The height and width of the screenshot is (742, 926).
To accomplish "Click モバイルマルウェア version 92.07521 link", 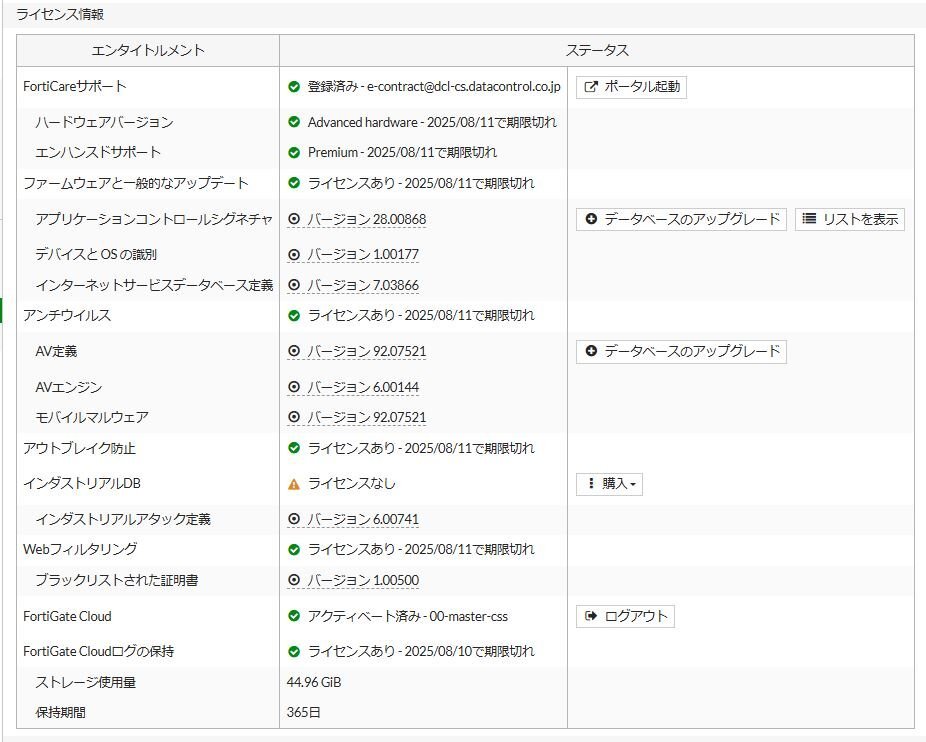I will [367, 417].
